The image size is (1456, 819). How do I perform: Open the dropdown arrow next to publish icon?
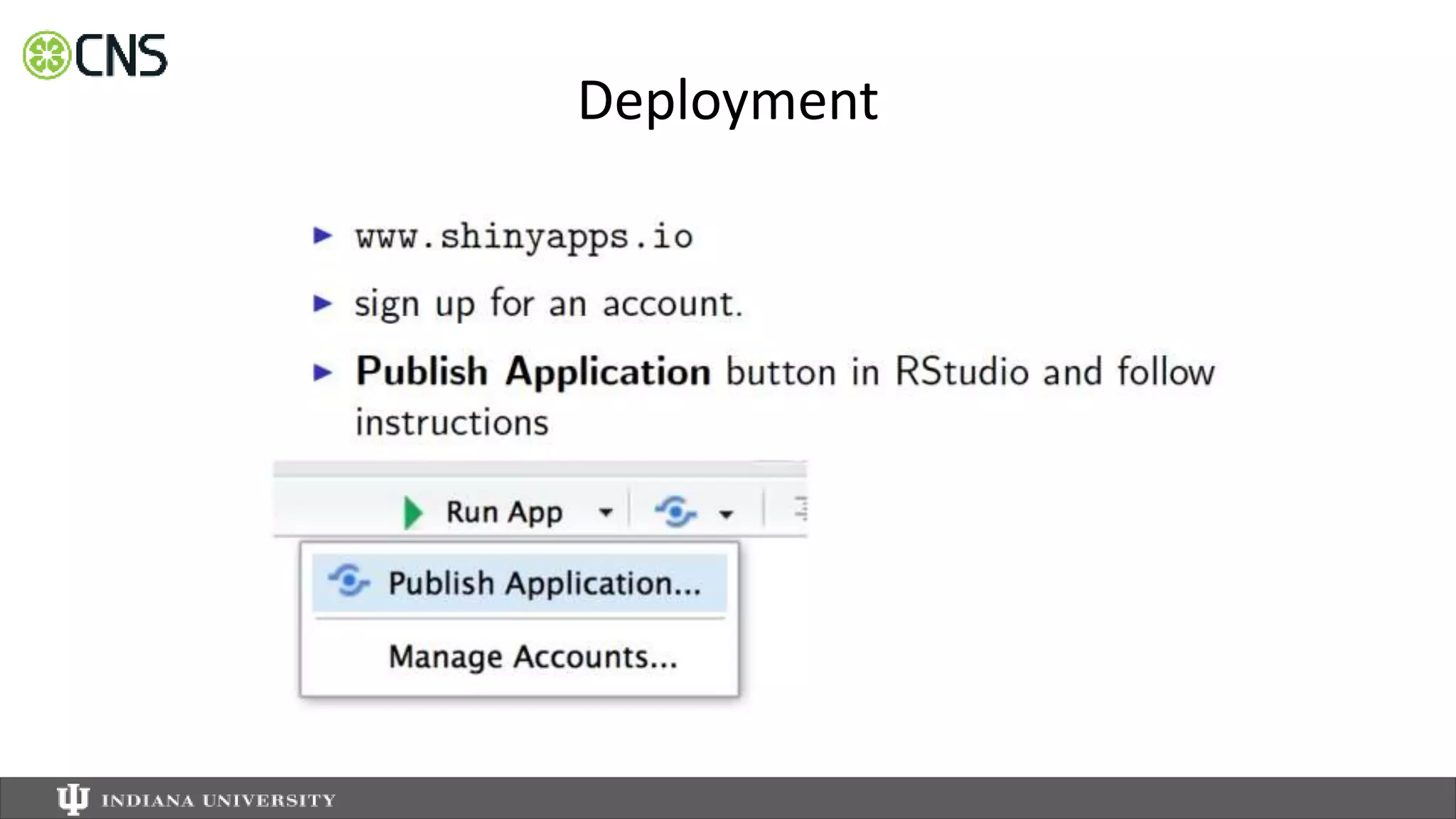[726, 513]
